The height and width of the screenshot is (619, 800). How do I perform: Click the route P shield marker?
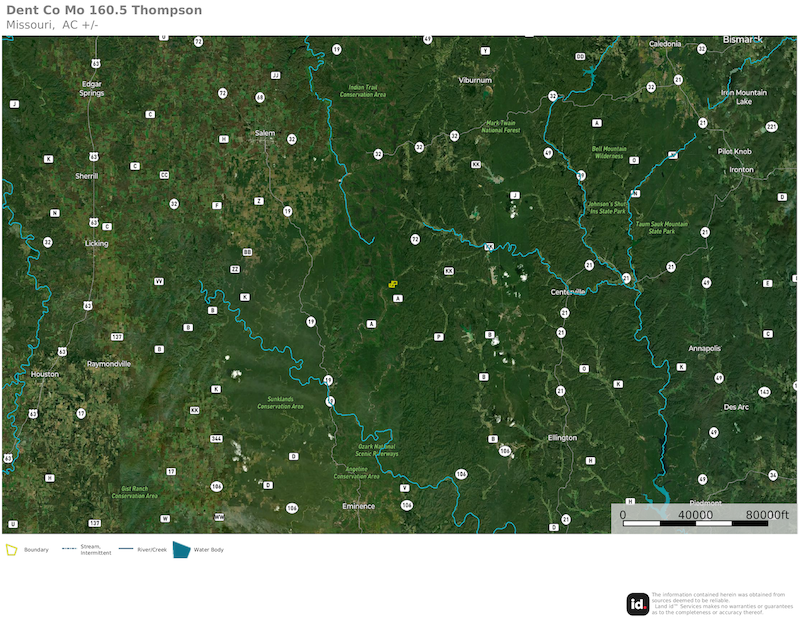pos(438,337)
